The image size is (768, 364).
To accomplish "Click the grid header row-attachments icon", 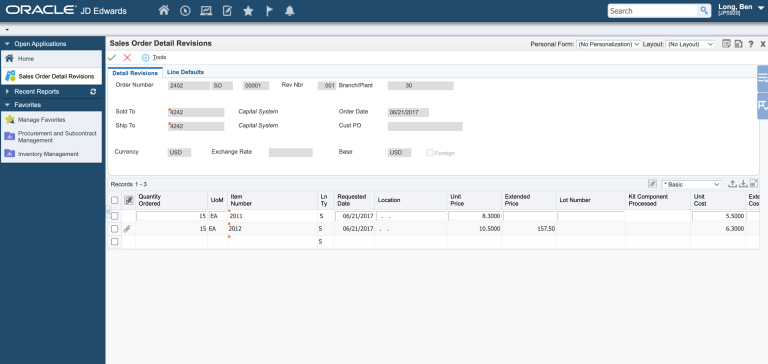I will pyautogui.click(x=129, y=200).
